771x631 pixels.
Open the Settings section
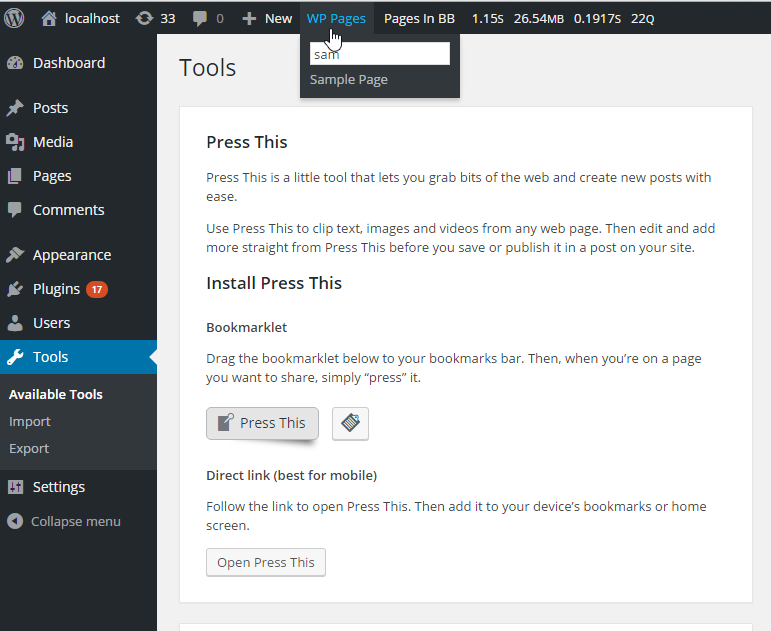coord(59,487)
